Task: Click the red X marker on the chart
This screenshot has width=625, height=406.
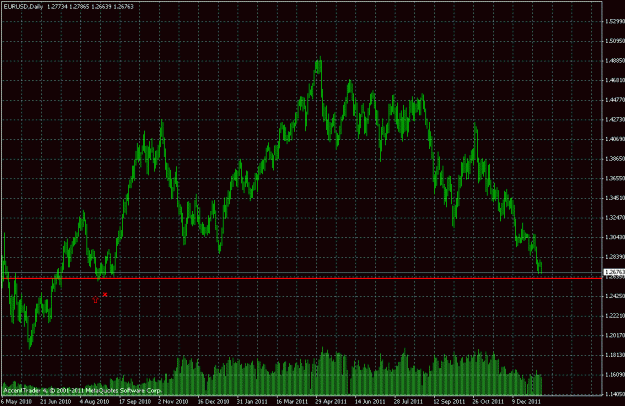Action: (x=105, y=294)
